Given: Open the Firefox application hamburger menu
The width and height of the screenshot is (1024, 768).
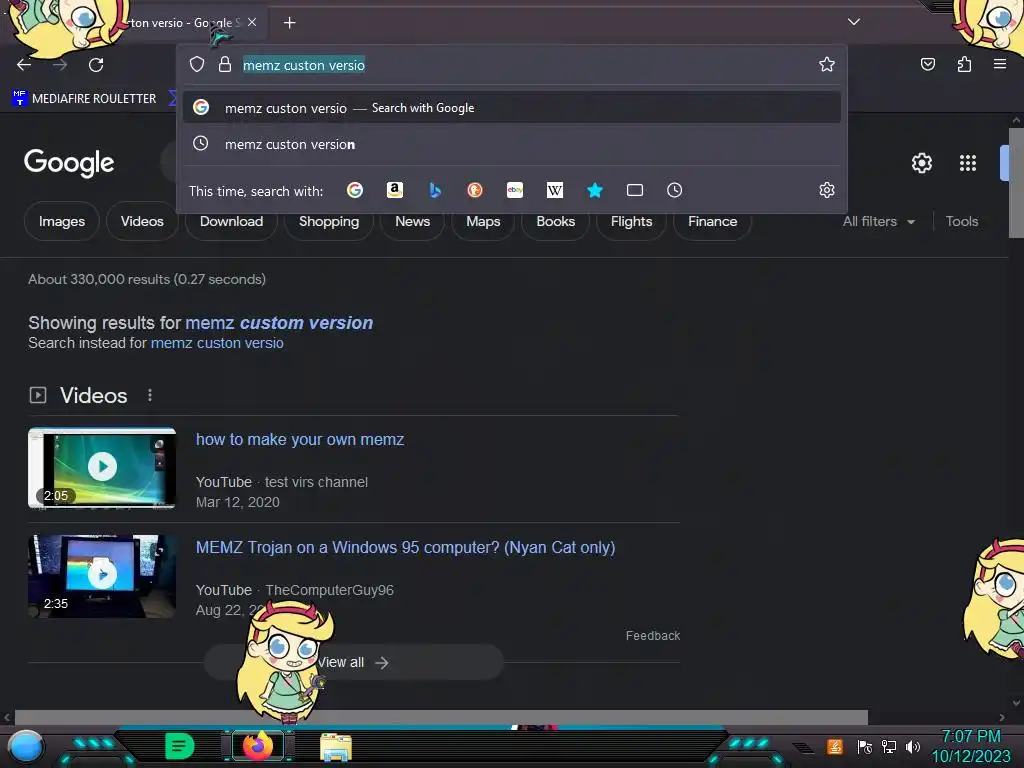Looking at the screenshot, I should (1000, 64).
